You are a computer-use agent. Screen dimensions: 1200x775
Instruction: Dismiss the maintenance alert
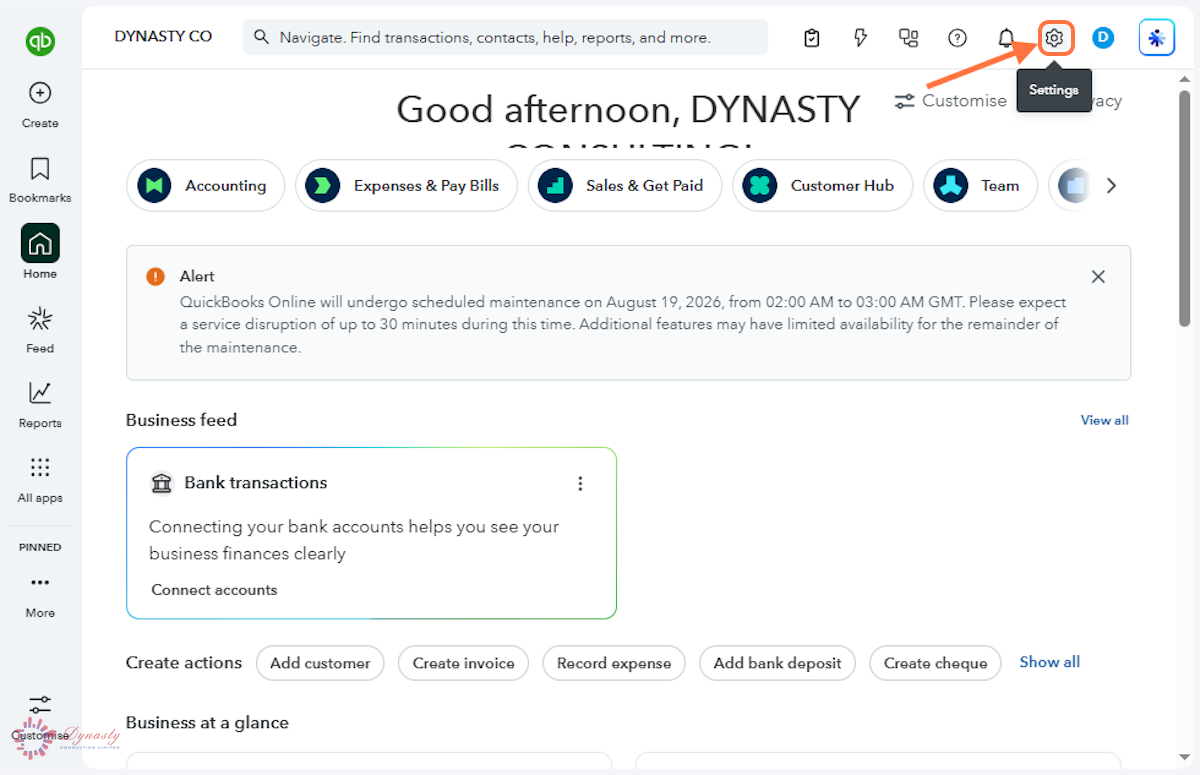point(1098,277)
